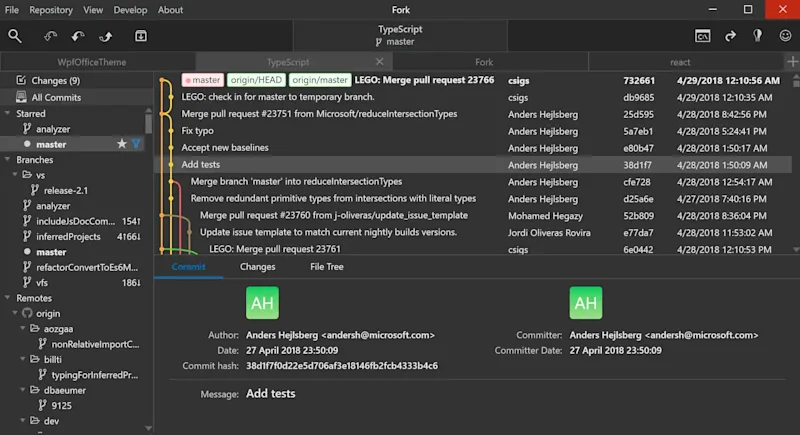Select the release-2.1 branch
This screenshot has width=800, height=435.
point(66,190)
